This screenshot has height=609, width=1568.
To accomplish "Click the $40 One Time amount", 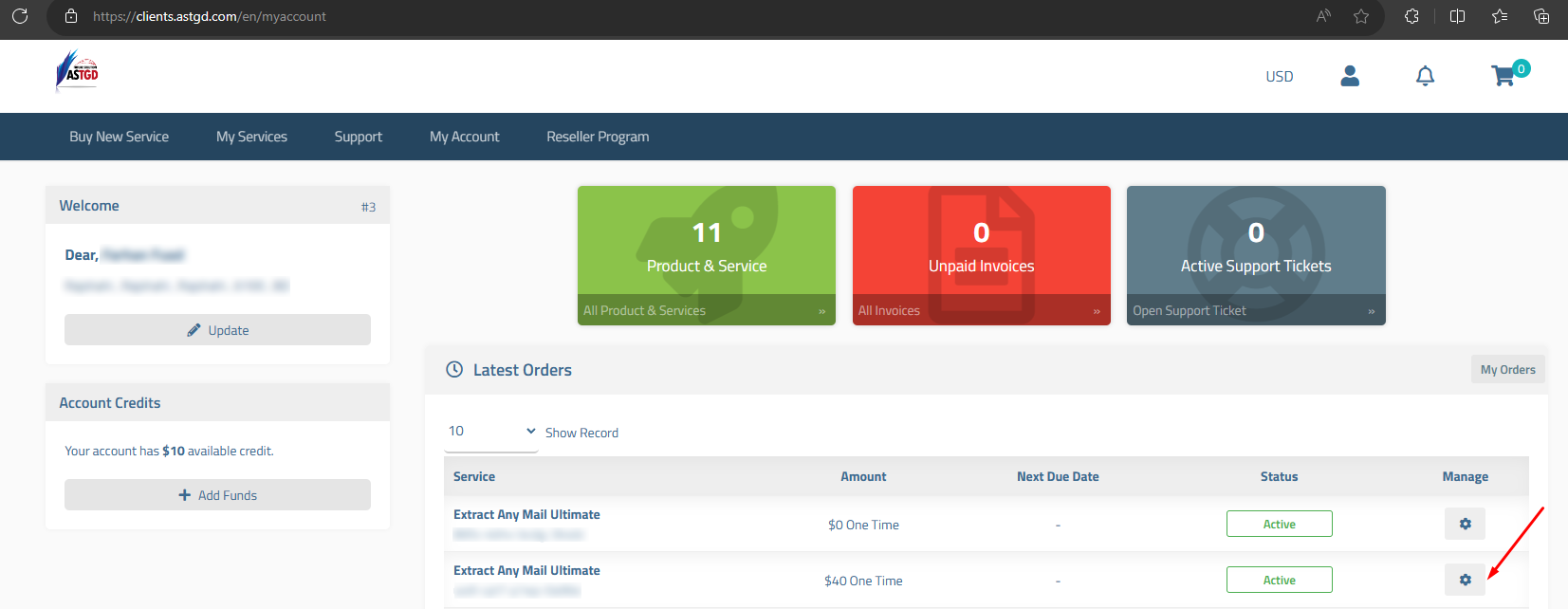I will point(863,581).
